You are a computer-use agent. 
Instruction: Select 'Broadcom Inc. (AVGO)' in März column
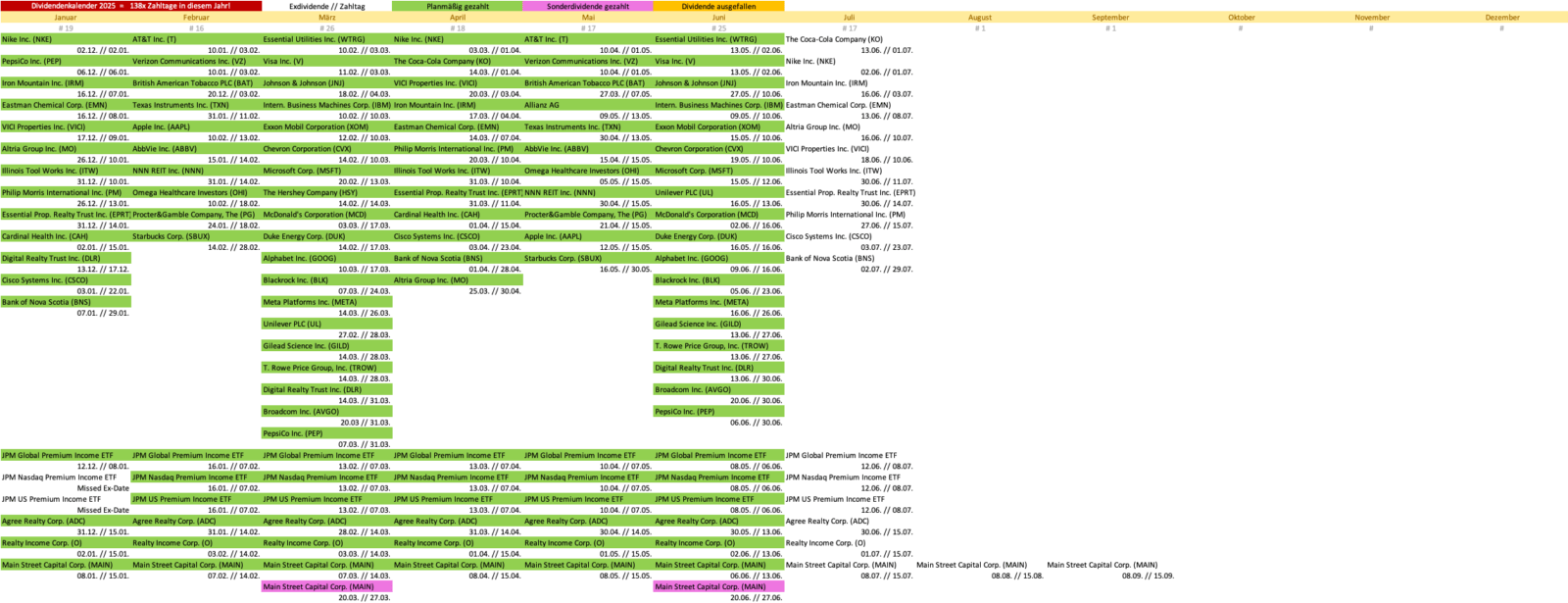tap(326, 412)
